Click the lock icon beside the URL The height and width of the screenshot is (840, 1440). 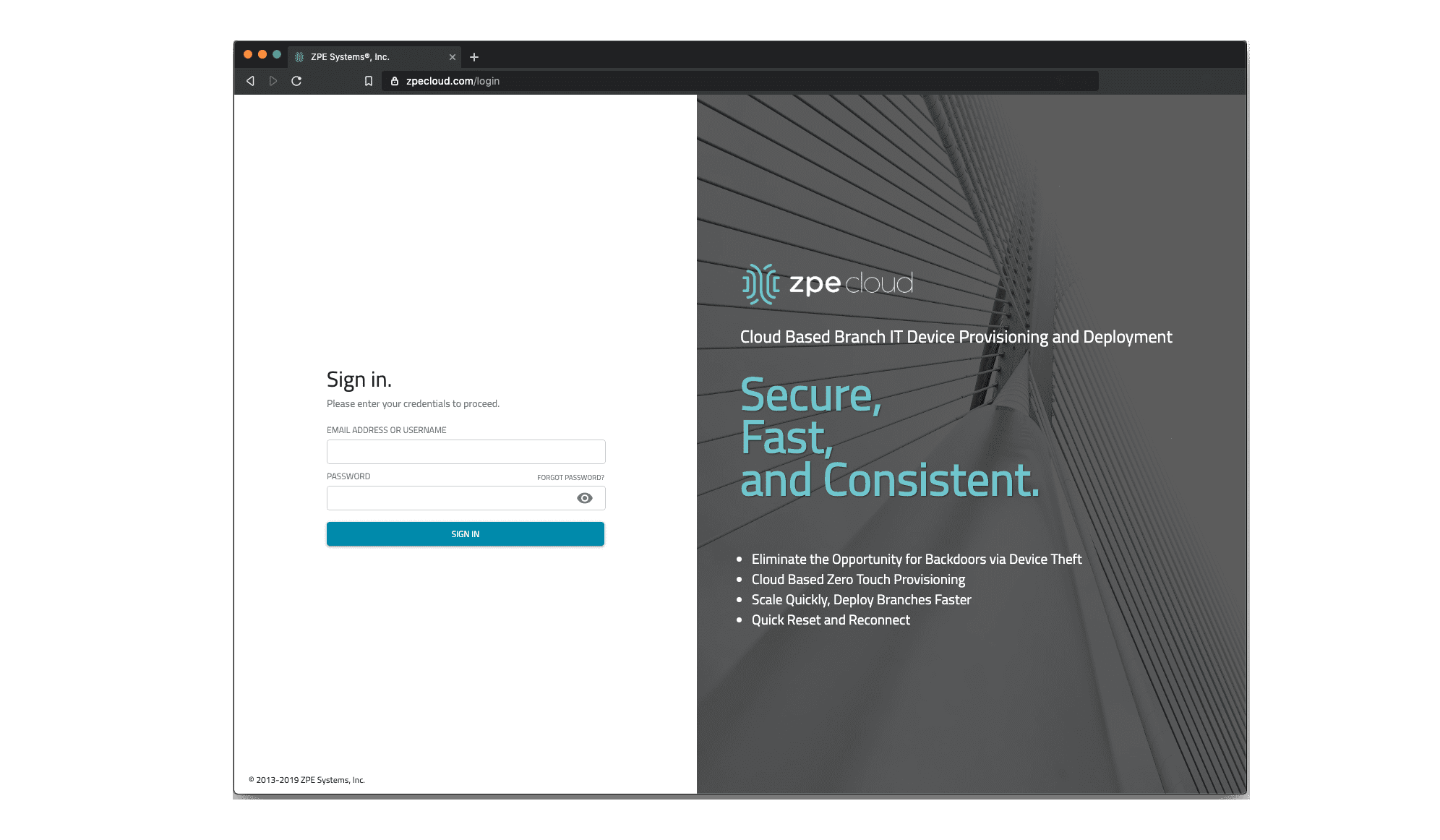(x=395, y=81)
